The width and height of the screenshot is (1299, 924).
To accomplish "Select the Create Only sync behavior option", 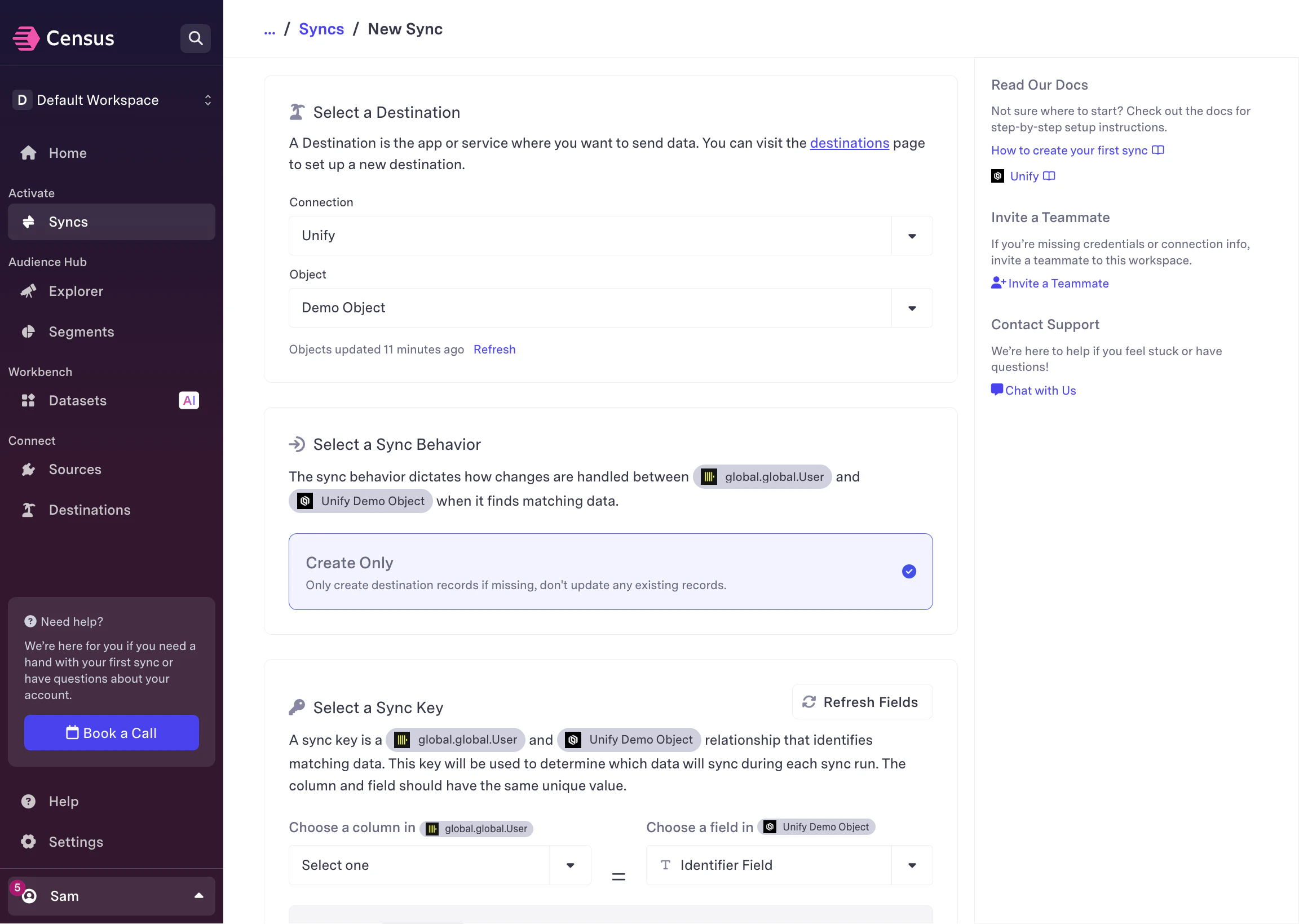I will [x=610, y=571].
